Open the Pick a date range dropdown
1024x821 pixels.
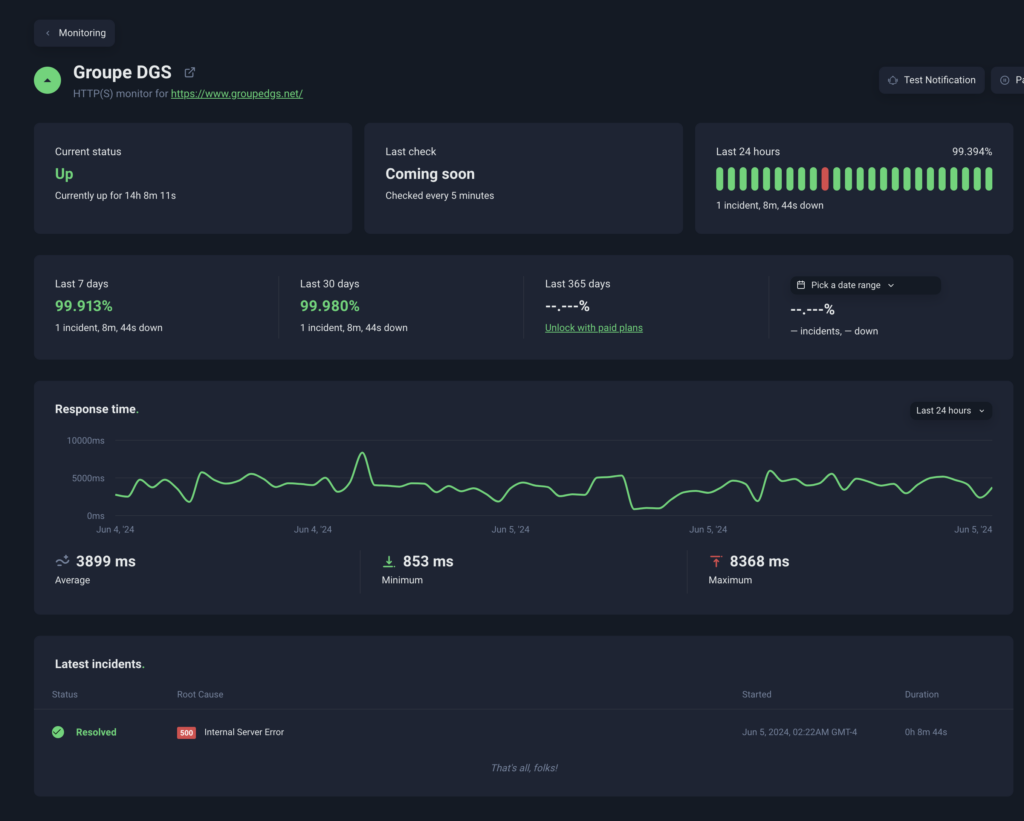[864, 285]
